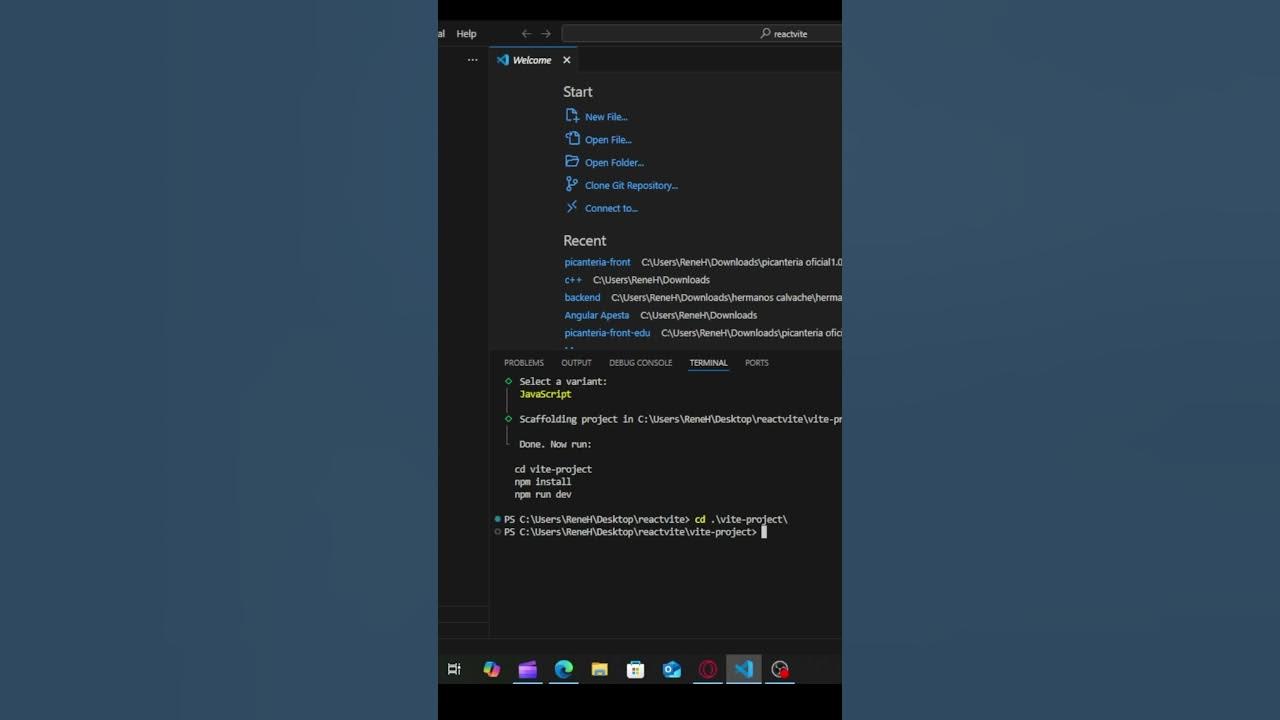The height and width of the screenshot is (720, 1280).
Task: Click the VS Code logo on Welcome tab
Action: [x=503, y=60]
